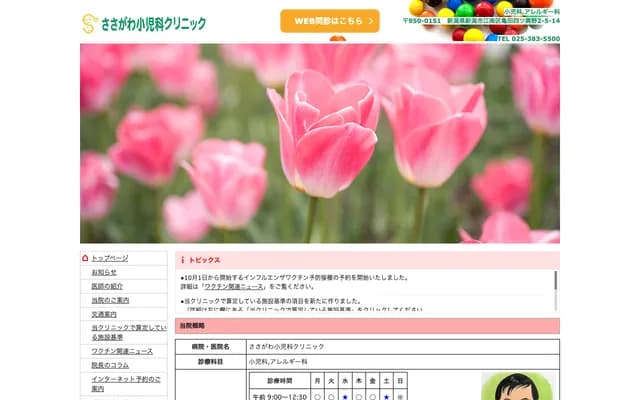The height and width of the screenshot is (400, 640).
Task: Click the トピックス heading marker icon
Action: 183,260
